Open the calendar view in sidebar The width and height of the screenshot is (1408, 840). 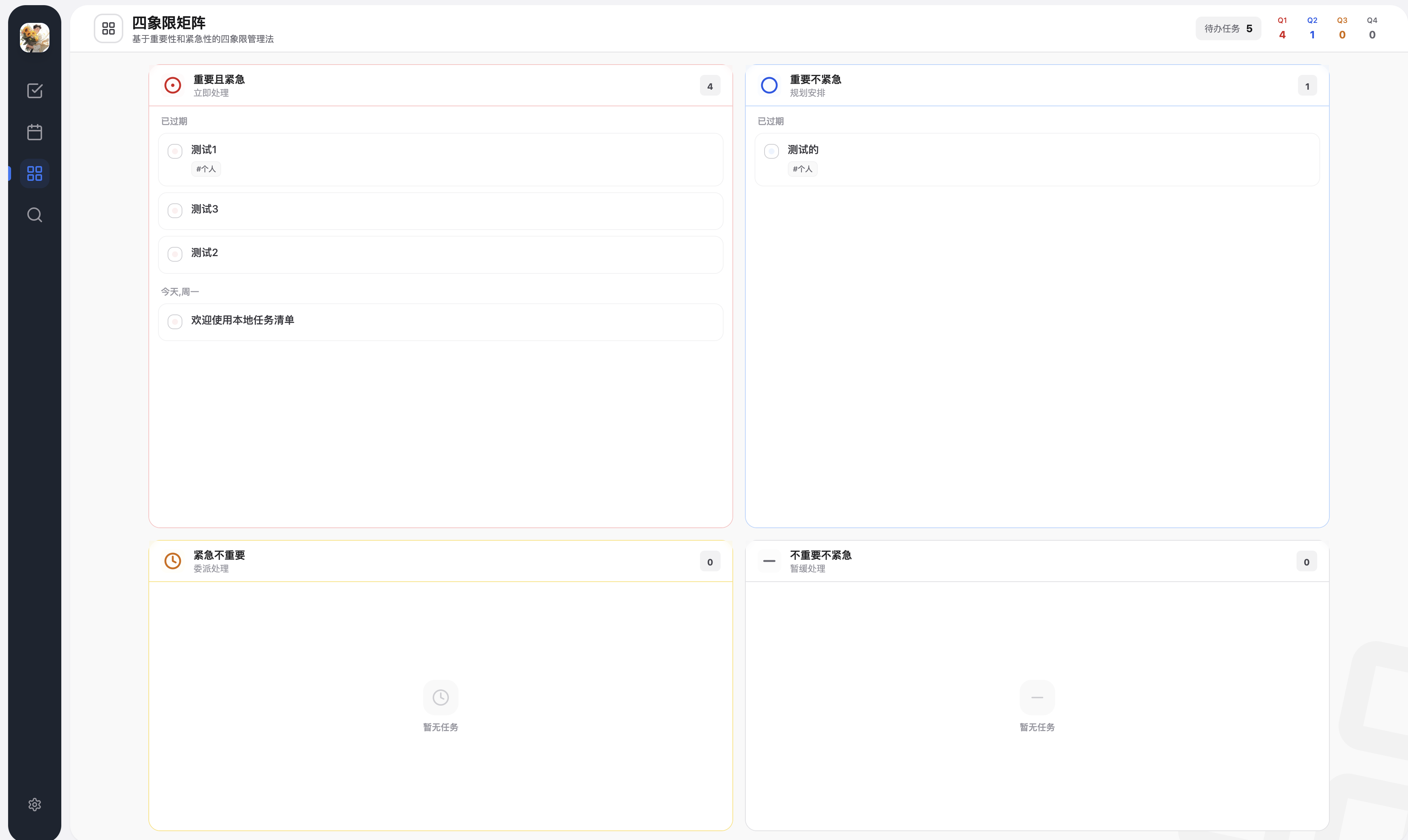pos(35,132)
